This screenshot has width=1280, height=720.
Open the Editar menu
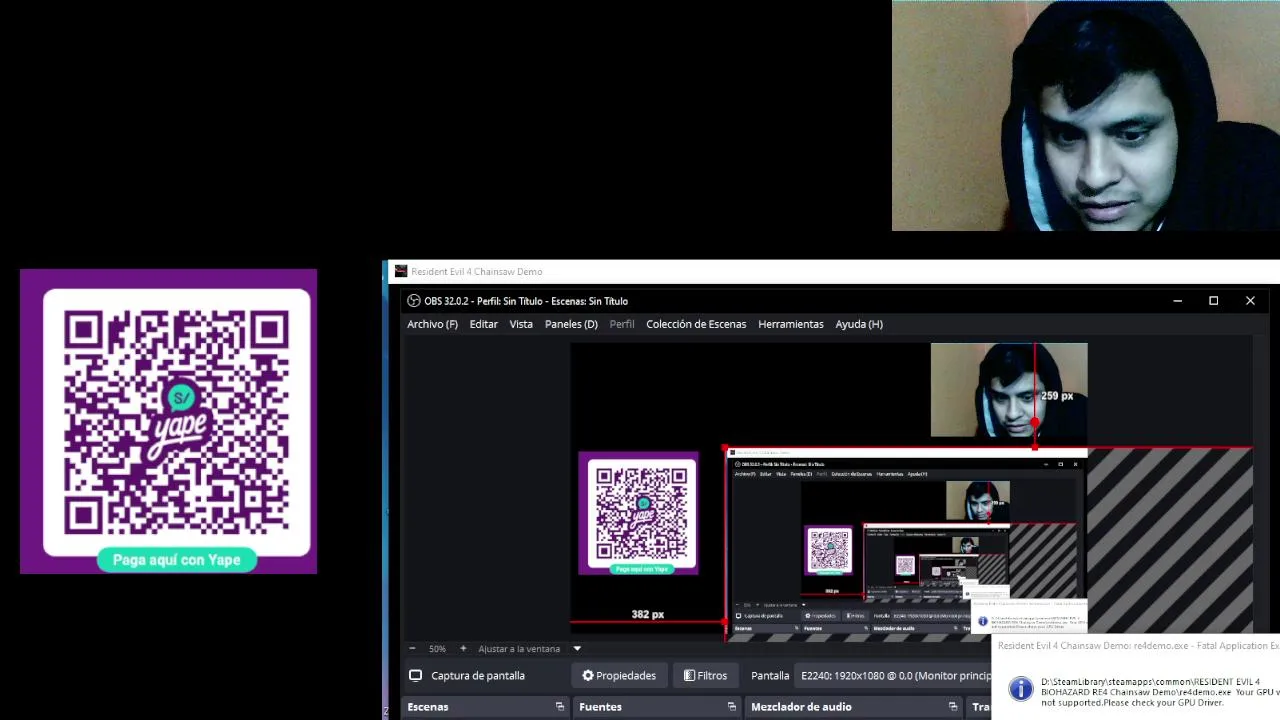[484, 324]
